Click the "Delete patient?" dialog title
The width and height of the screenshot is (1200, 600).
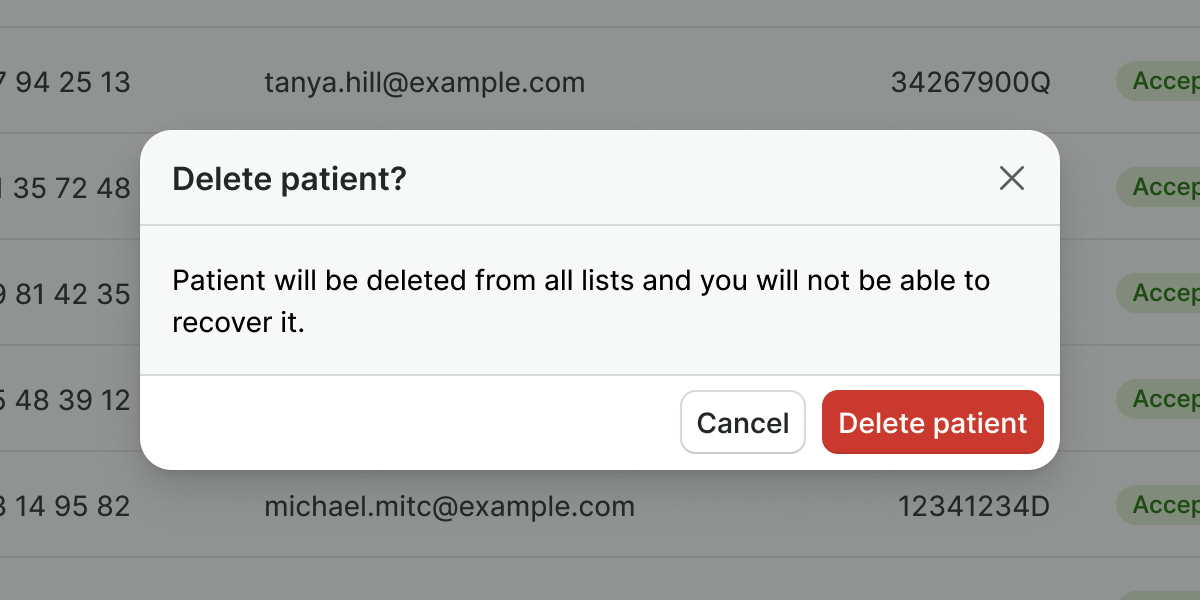click(x=289, y=179)
